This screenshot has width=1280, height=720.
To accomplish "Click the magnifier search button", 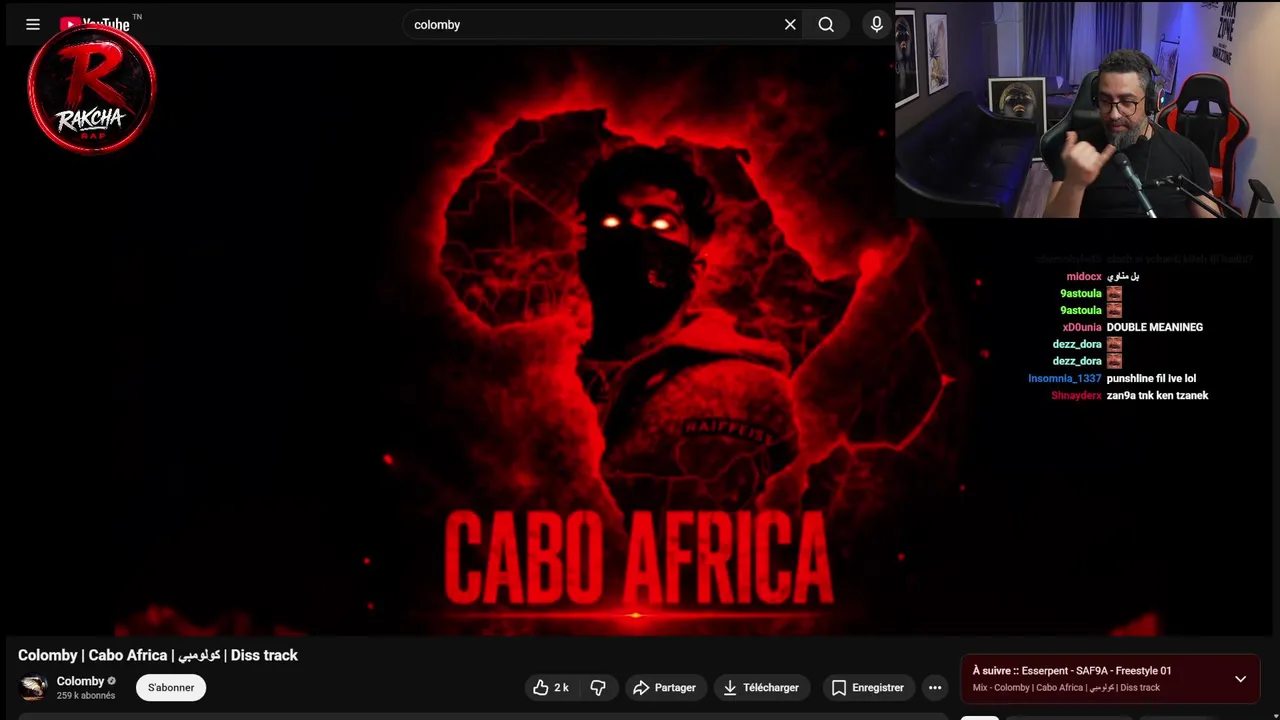I will 826,25.
